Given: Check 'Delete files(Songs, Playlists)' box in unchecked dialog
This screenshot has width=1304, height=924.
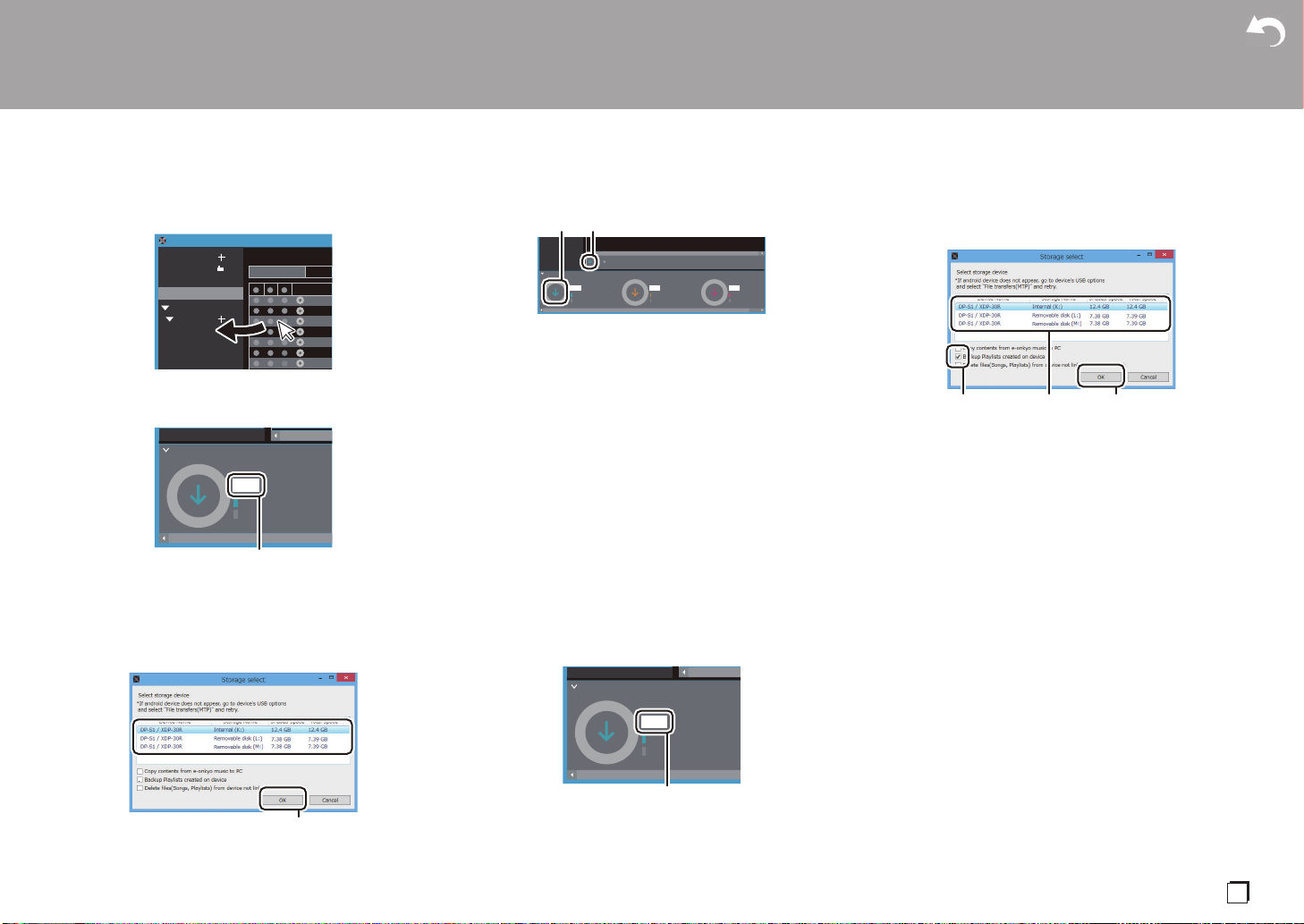Looking at the screenshot, I should coord(140,788).
